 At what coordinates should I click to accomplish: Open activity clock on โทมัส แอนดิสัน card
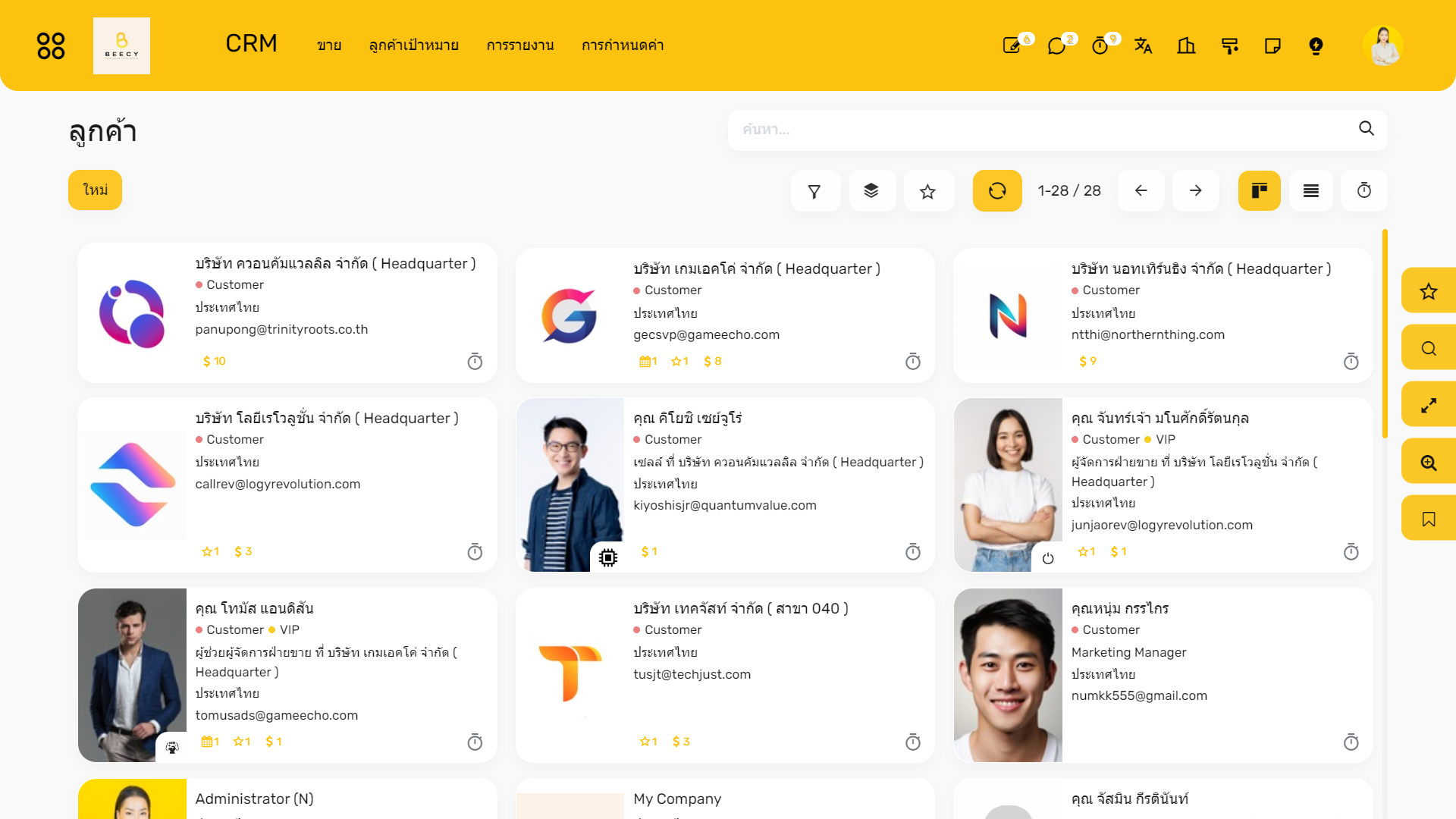click(475, 742)
